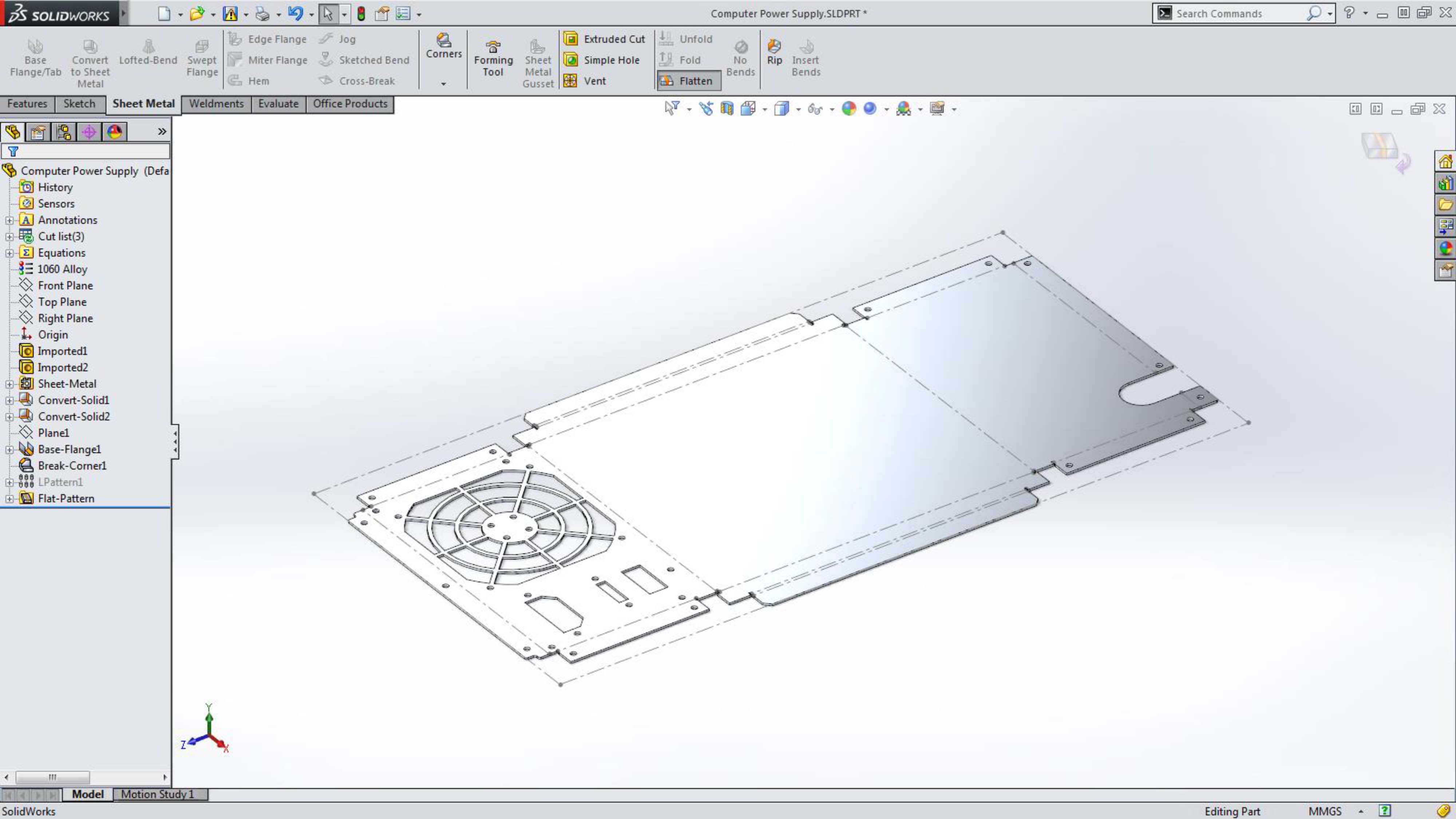The height and width of the screenshot is (819, 1456).
Task: Click the fan vent cutout on the model
Action: [x=510, y=527]
